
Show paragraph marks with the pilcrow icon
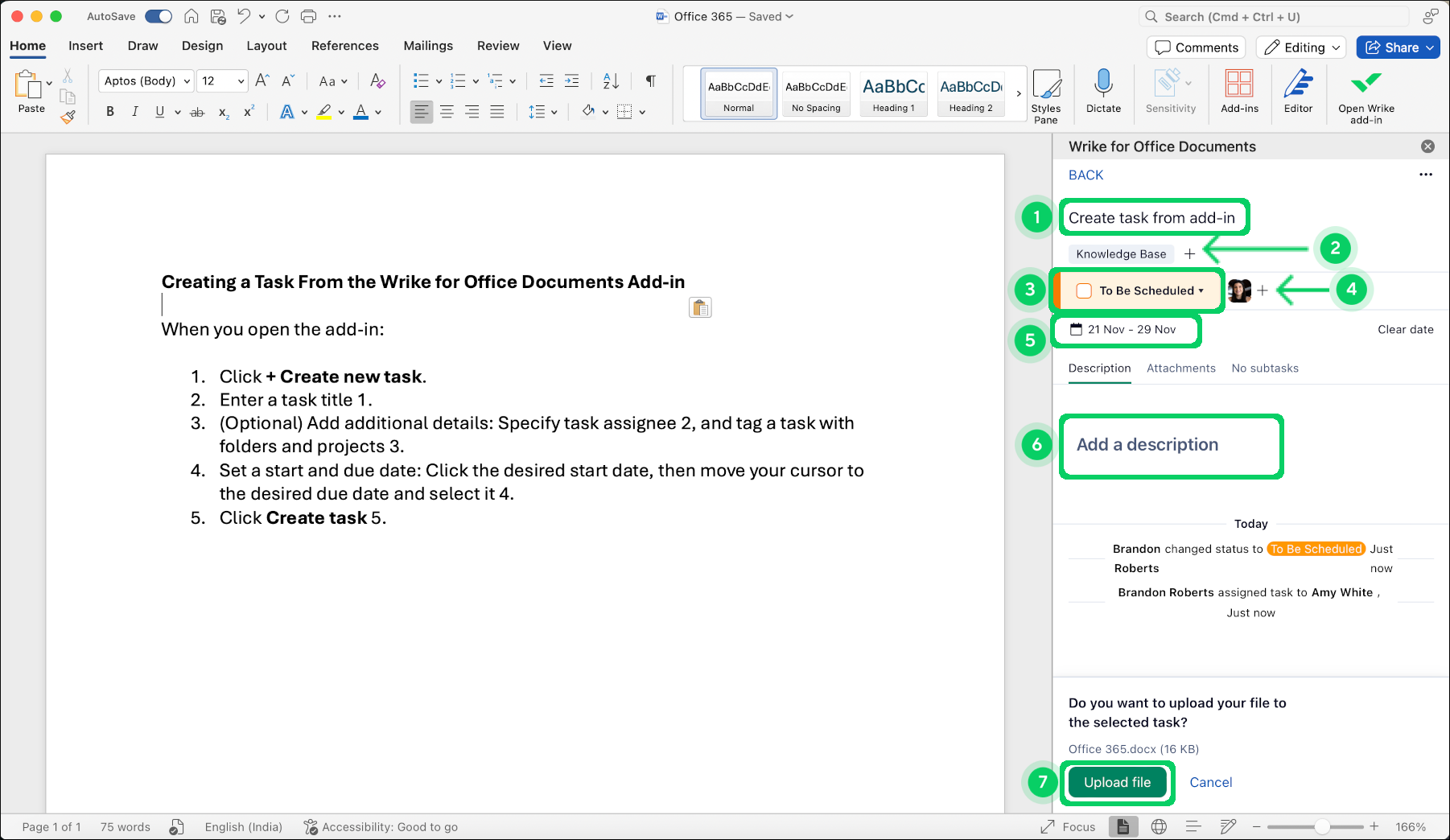pos(649,80)
